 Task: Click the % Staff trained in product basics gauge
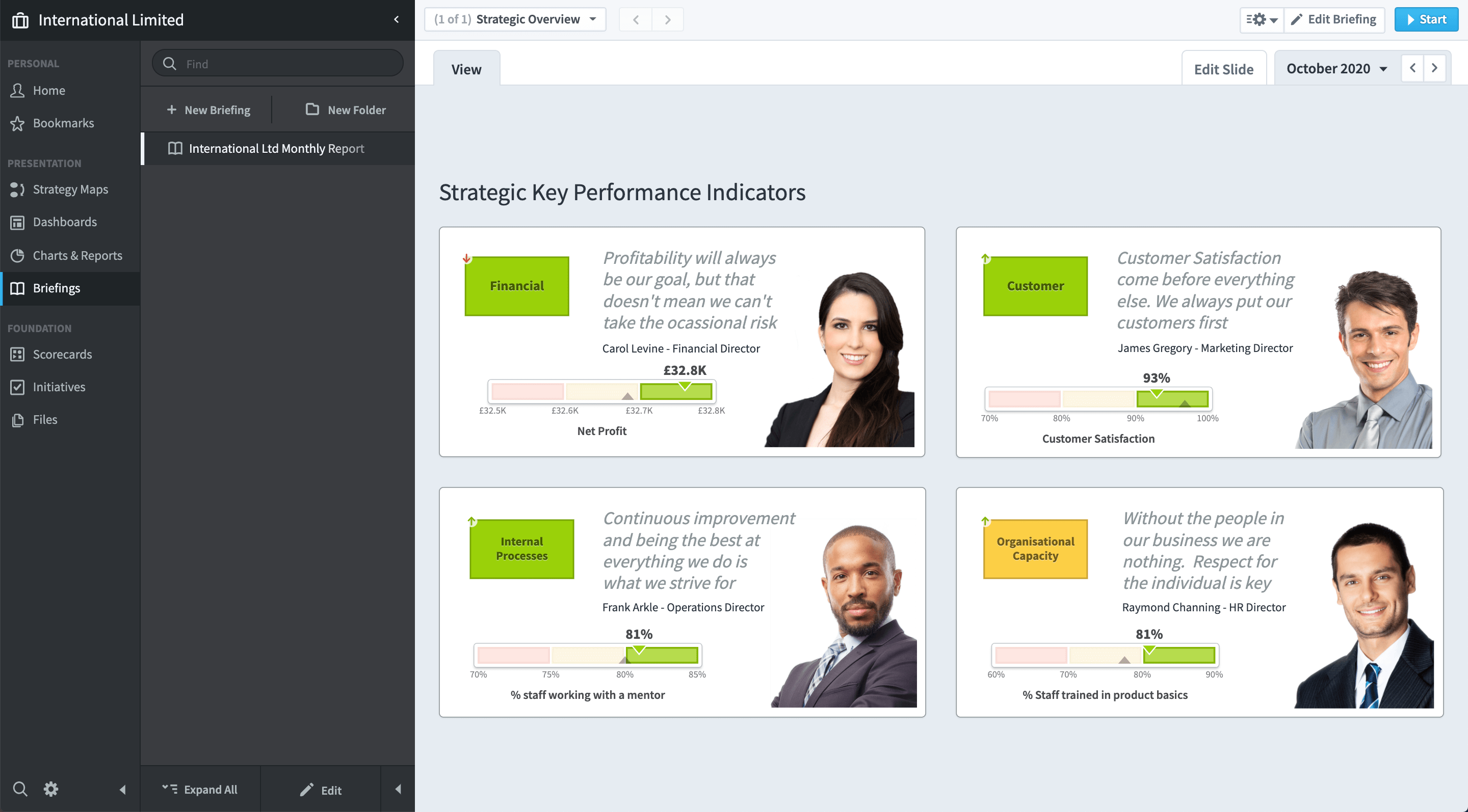click(x=1105, y=656)
